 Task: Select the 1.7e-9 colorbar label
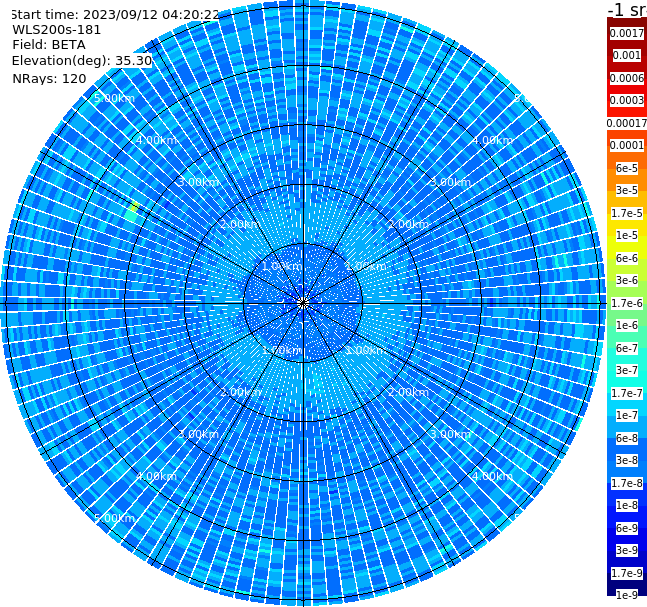[x=627, y=573]
